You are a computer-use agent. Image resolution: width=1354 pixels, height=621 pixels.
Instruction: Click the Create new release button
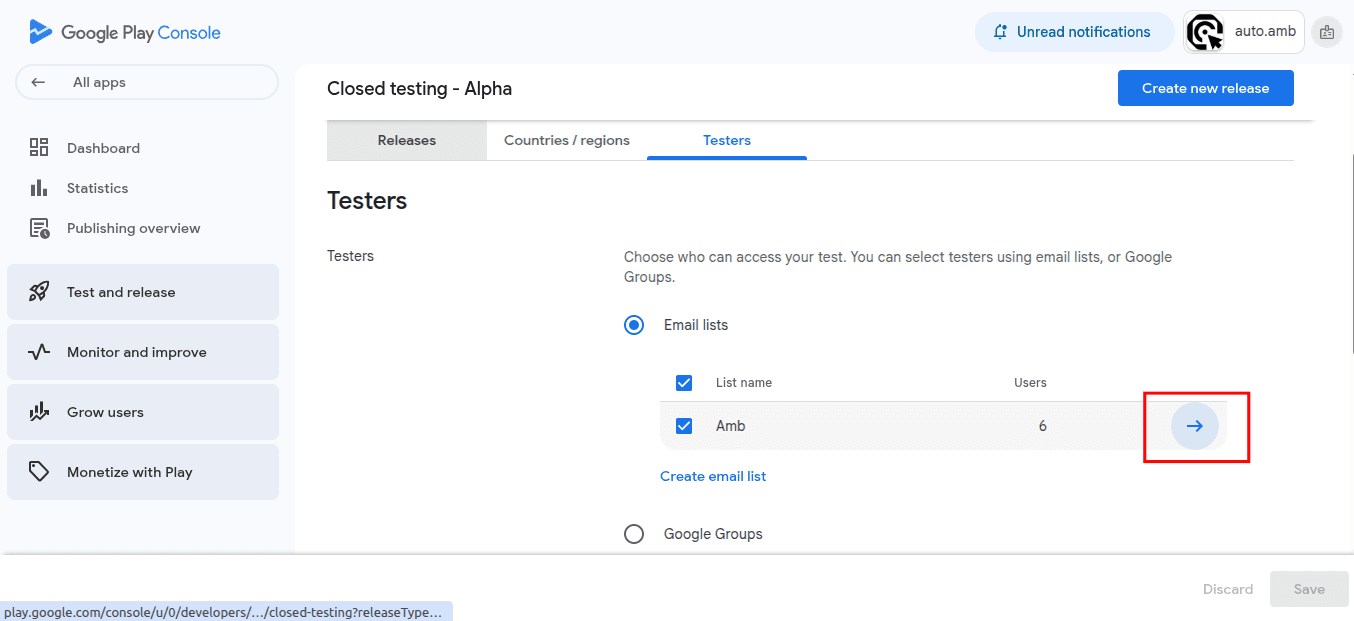[x=1205, y=88]
